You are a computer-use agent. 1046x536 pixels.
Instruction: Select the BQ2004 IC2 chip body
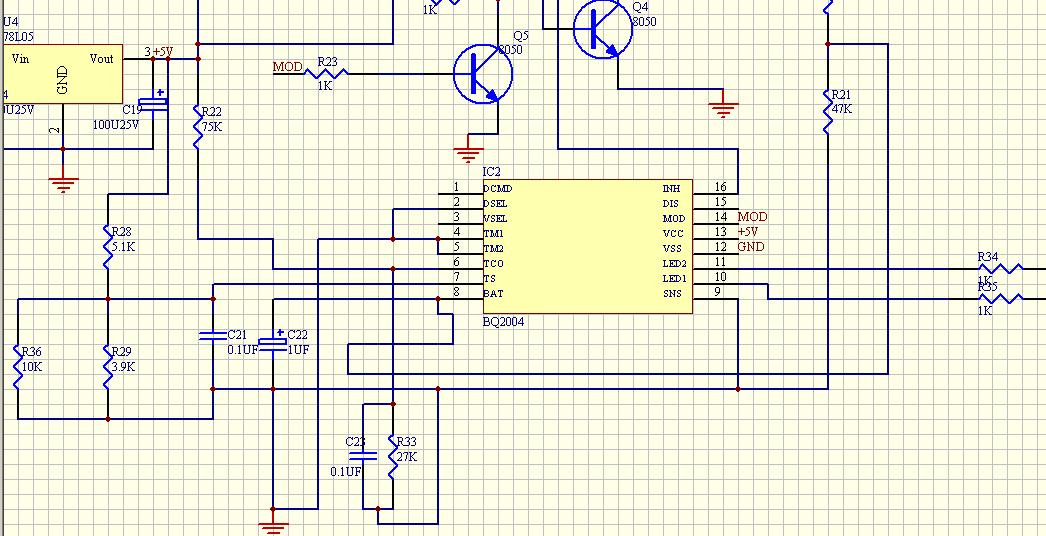click(x=588, y=246)
